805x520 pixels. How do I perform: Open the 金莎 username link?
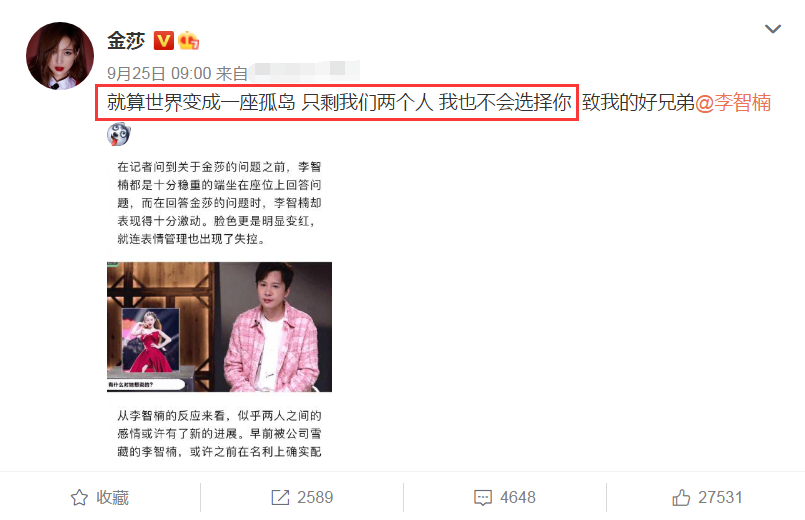coord(126,41)
